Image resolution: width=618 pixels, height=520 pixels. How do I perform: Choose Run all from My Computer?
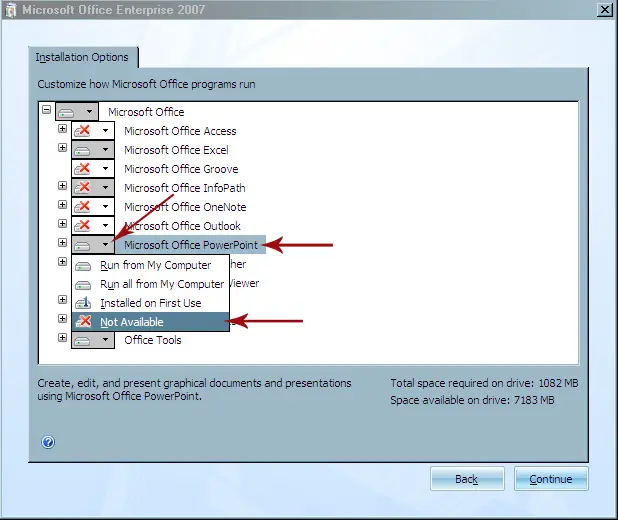pos(150,284)
